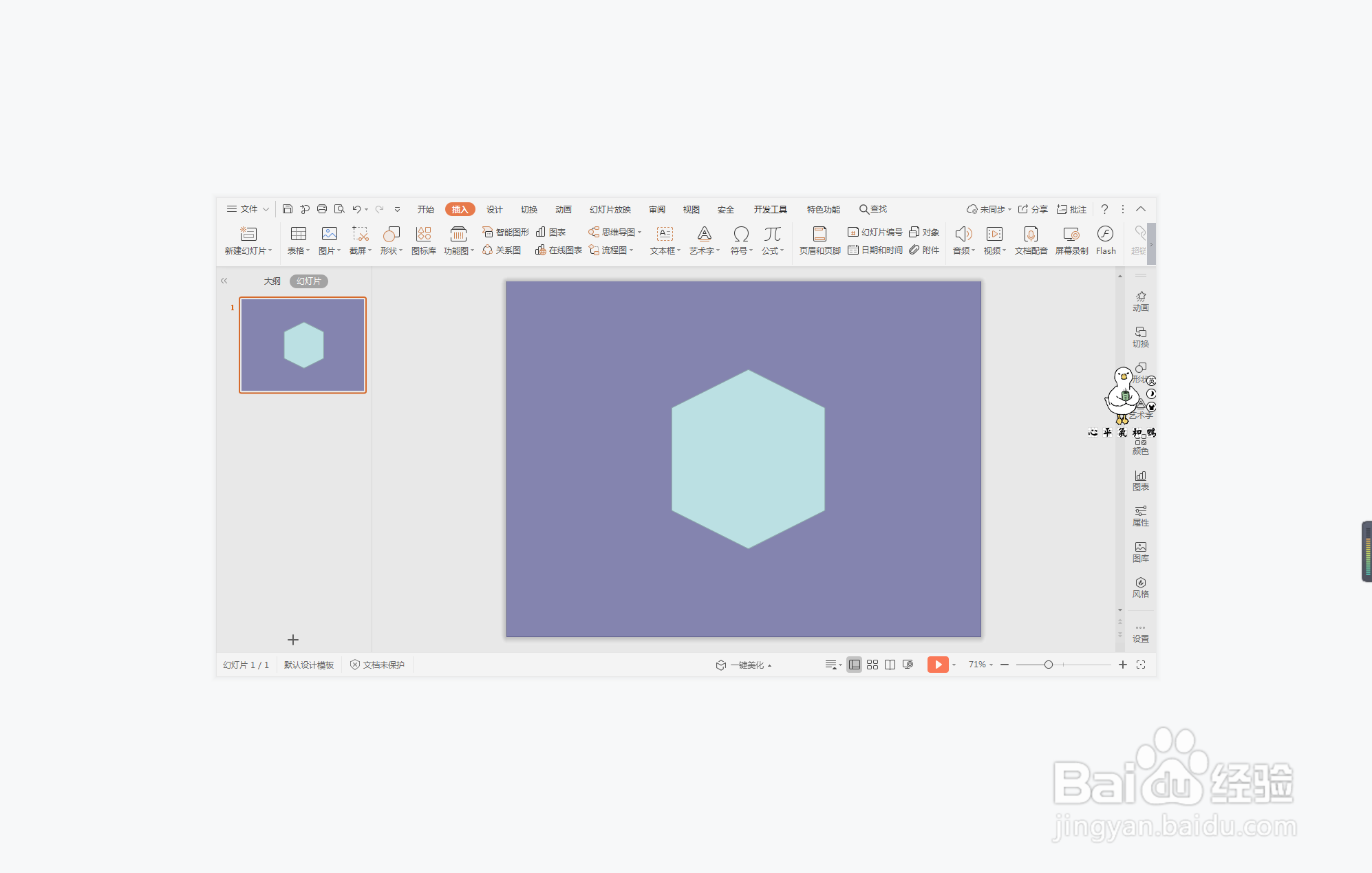Open 切换 transition side panel

pos(1141,337)
